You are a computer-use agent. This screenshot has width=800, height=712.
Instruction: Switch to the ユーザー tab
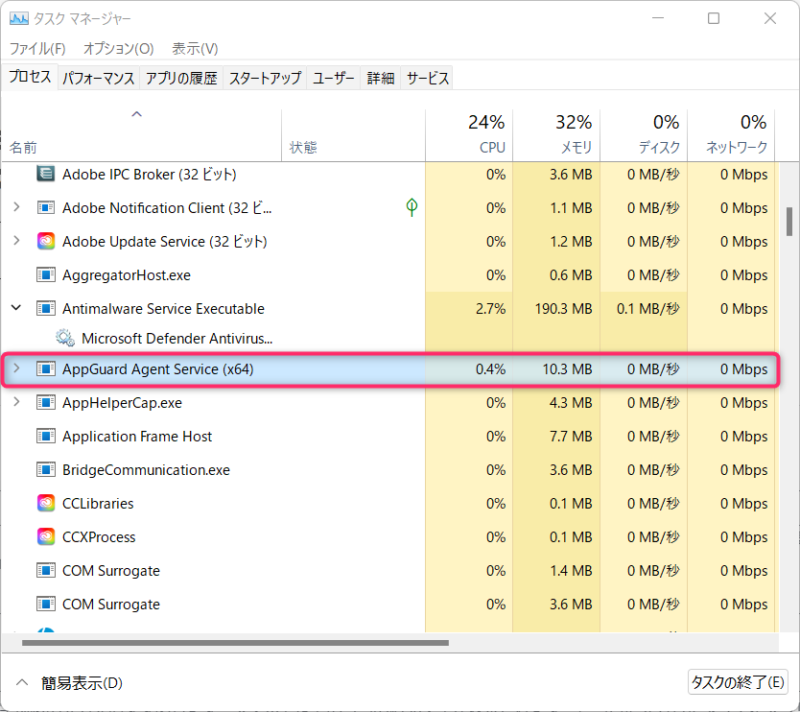[333, 78]
